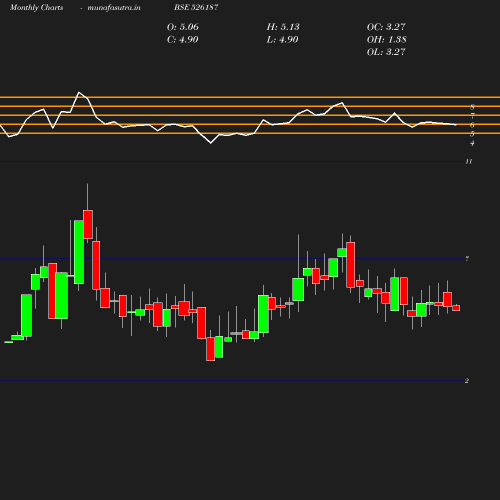Click the 'OC: 3.27' value

[x=386, y=27]
